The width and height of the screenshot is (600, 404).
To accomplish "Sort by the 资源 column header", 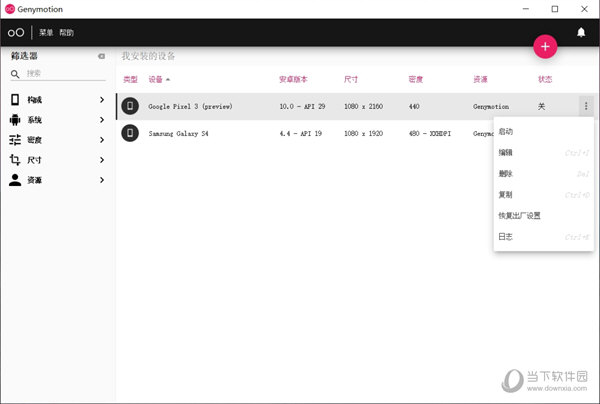I will coord(480,80).
